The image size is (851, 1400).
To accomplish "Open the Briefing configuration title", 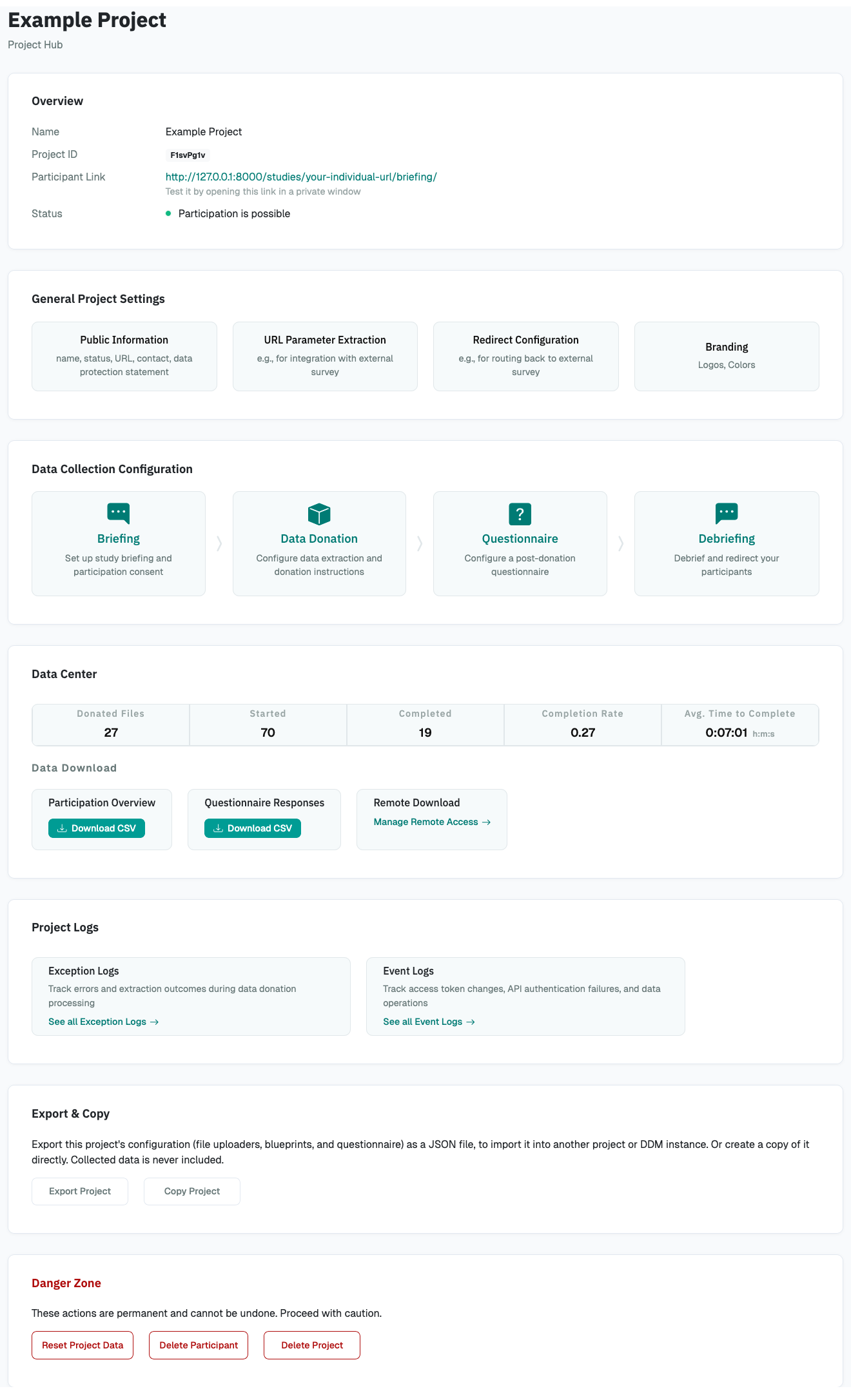I will (119, 539).
